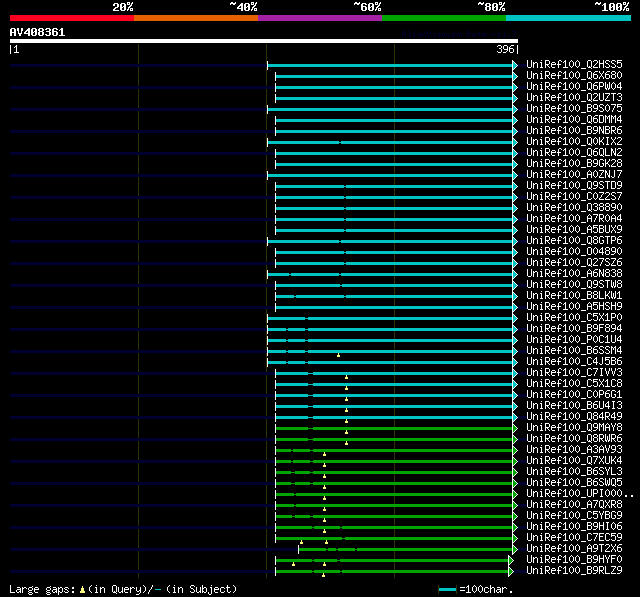Select the UniRef100_Q0KIX2 label

574,142
